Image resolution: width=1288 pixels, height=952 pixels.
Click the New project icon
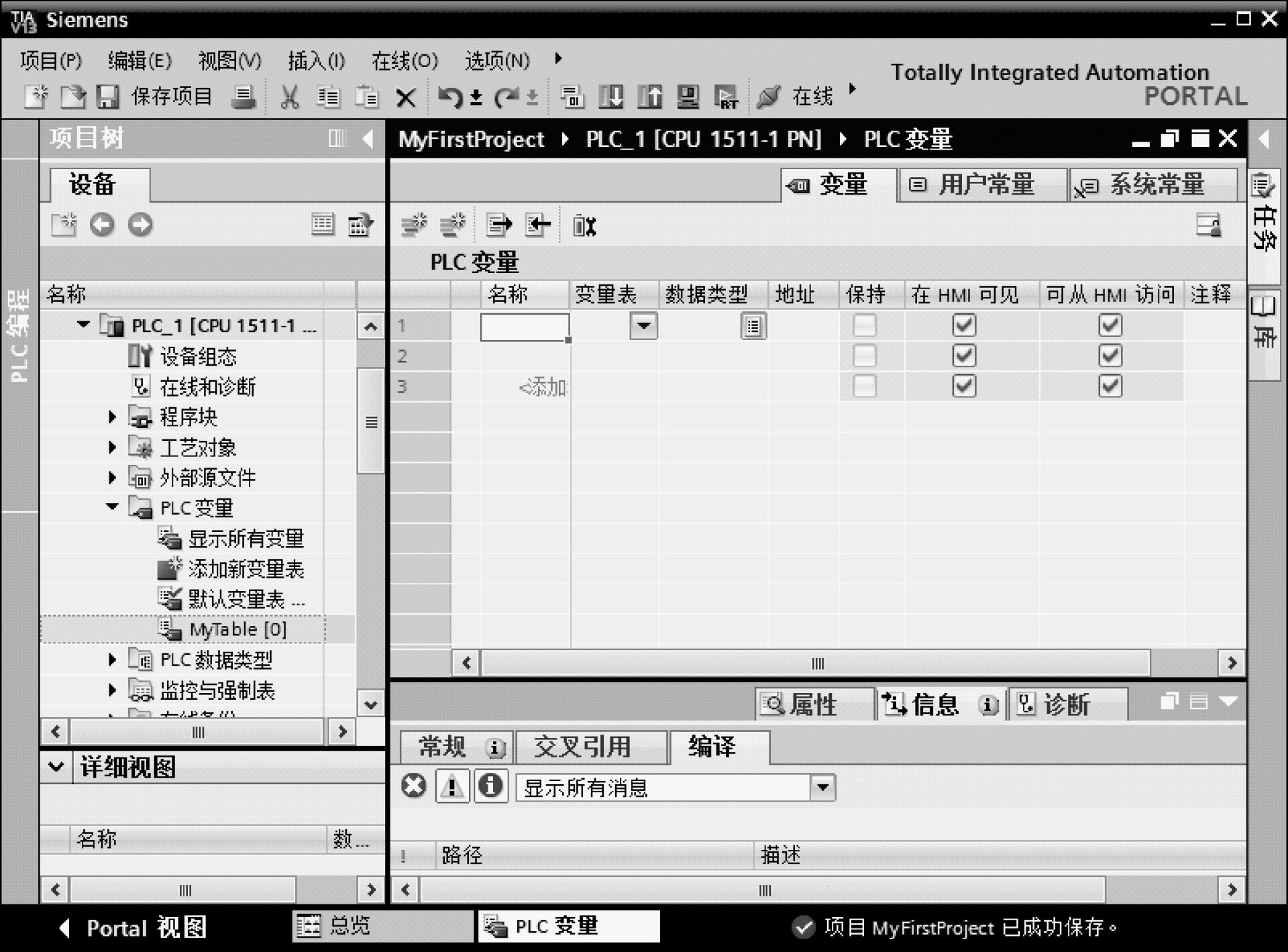pos(36,97)
